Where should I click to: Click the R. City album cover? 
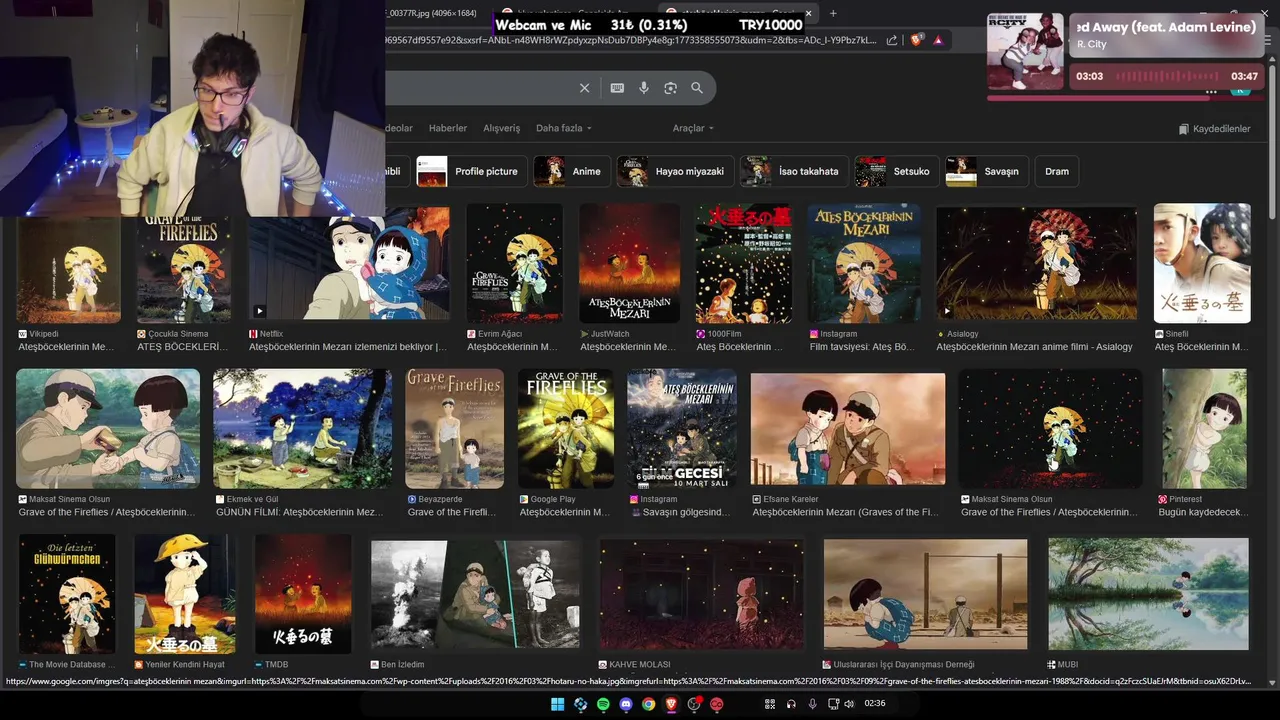pyautogui.click(x=1025, y=52)
